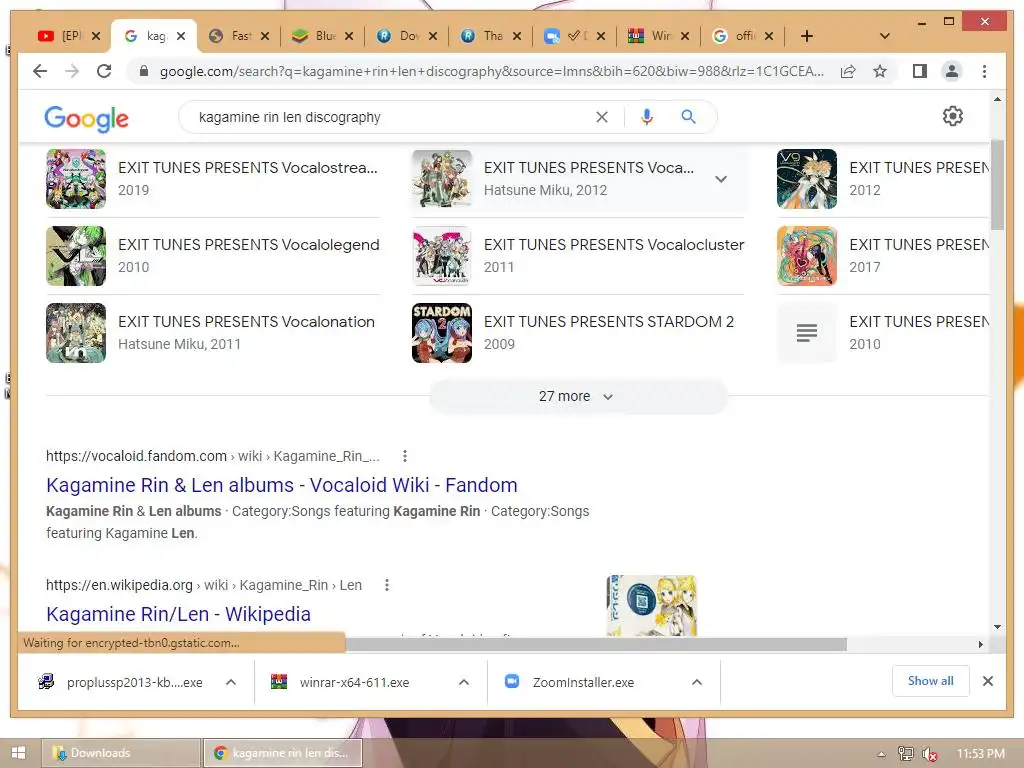Switch to the BlueStacks tab
This screenshot has height=768, width=1024.
tap(323, 36)
